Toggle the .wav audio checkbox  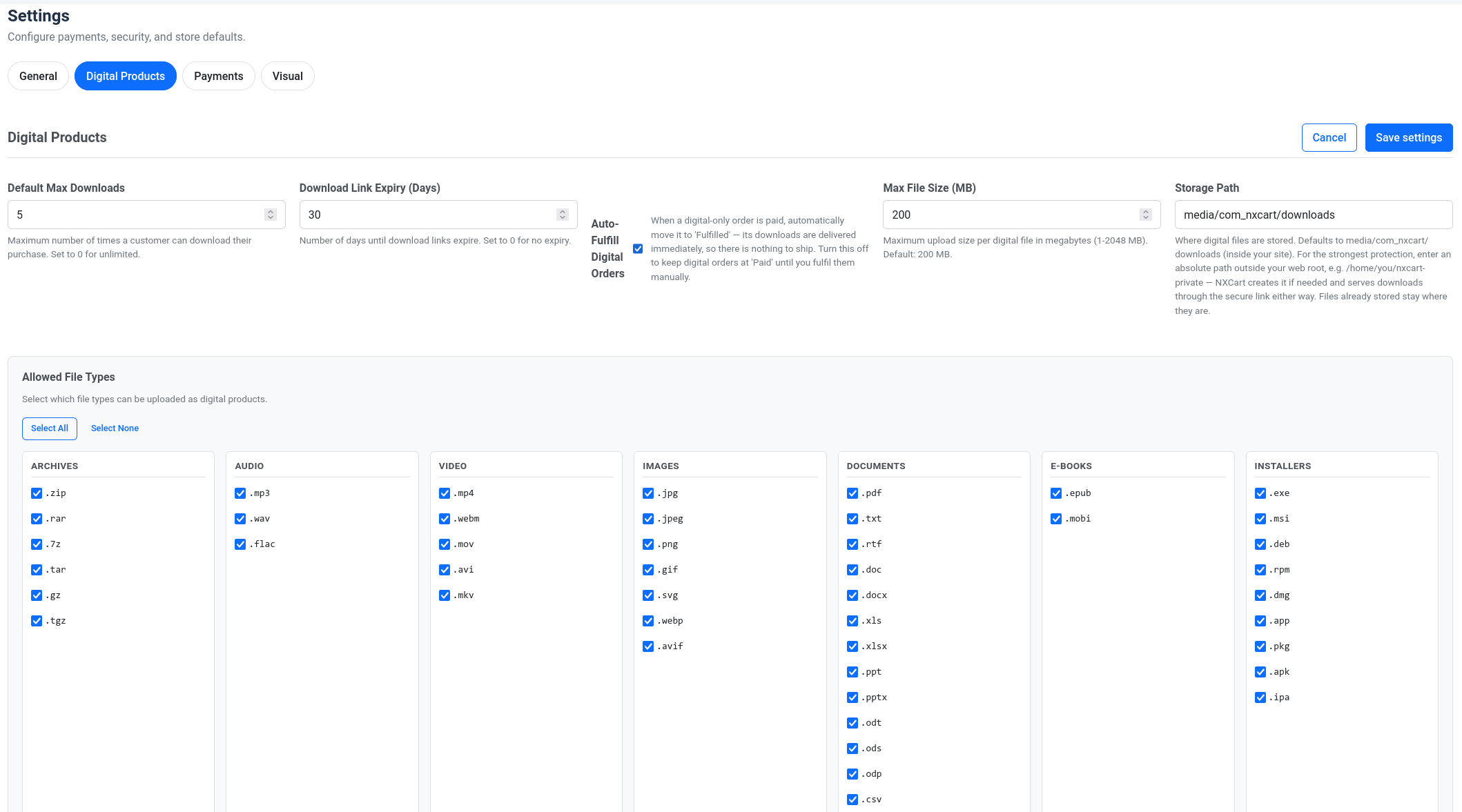240,519
